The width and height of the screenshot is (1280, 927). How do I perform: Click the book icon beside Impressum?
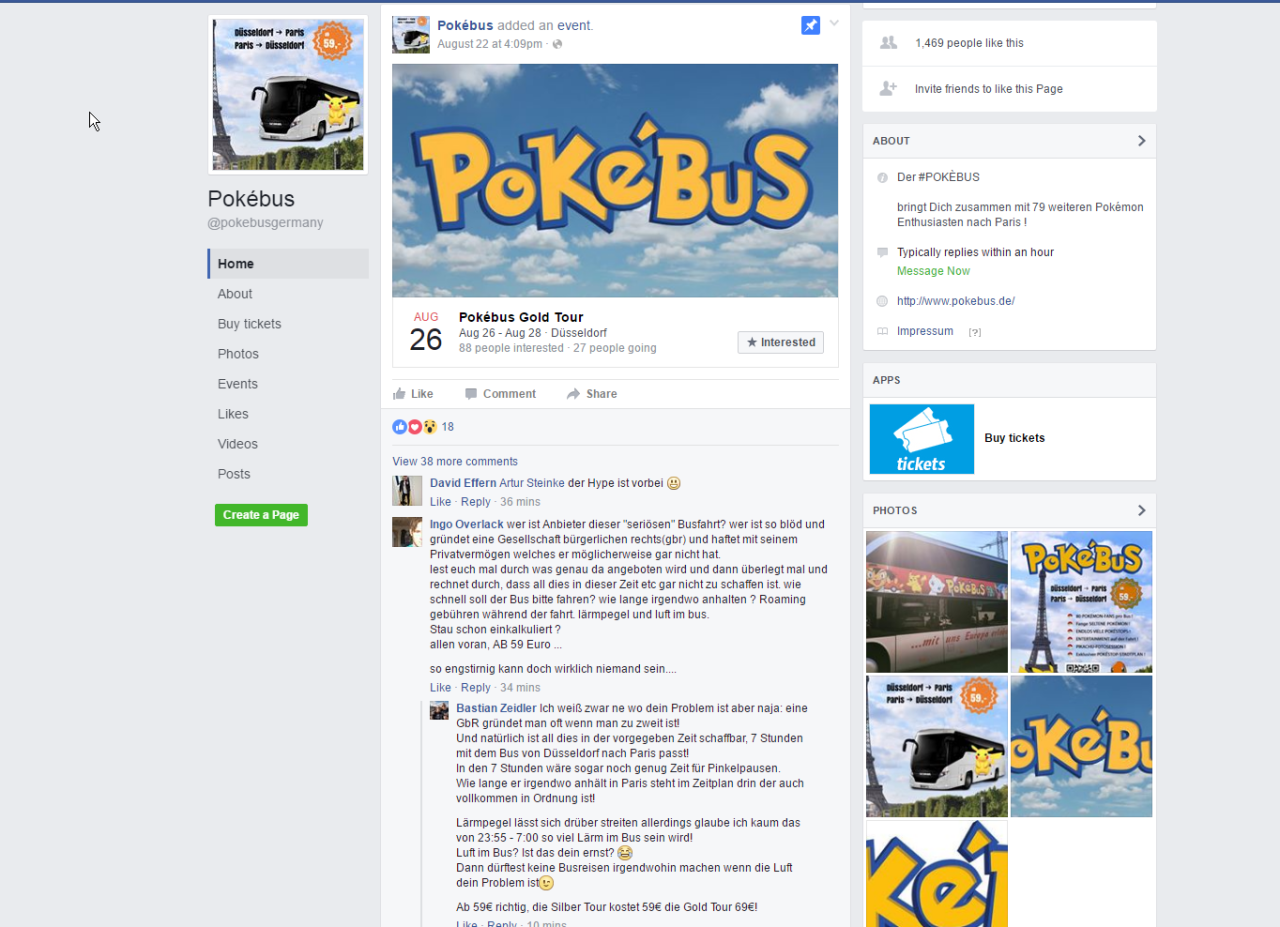882,331
